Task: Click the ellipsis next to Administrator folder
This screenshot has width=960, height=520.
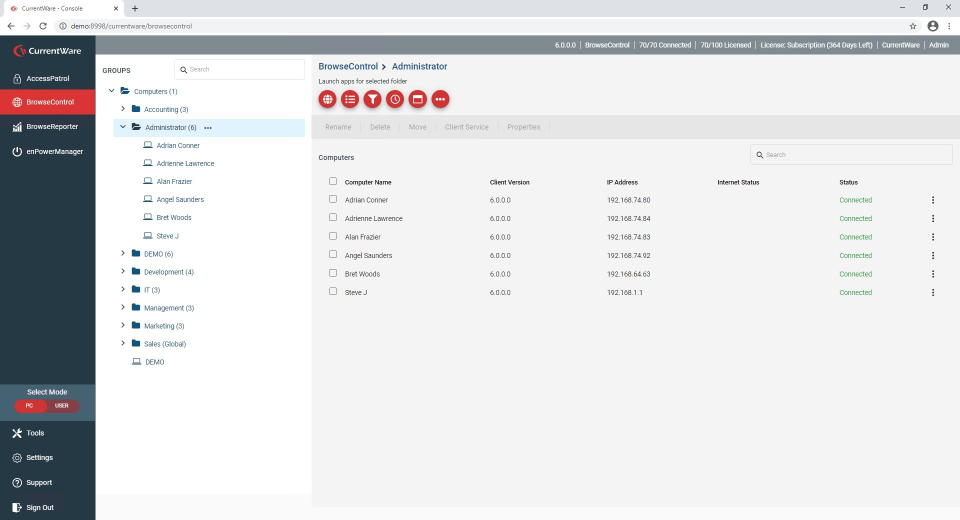Action: (208, 128)
